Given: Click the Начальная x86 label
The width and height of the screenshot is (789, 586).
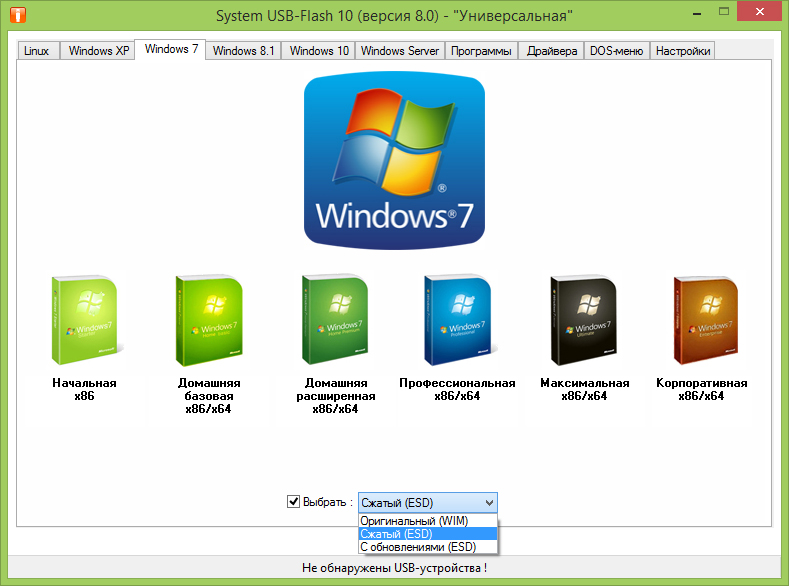Looking at the screenshot, I should click(85, 389).
